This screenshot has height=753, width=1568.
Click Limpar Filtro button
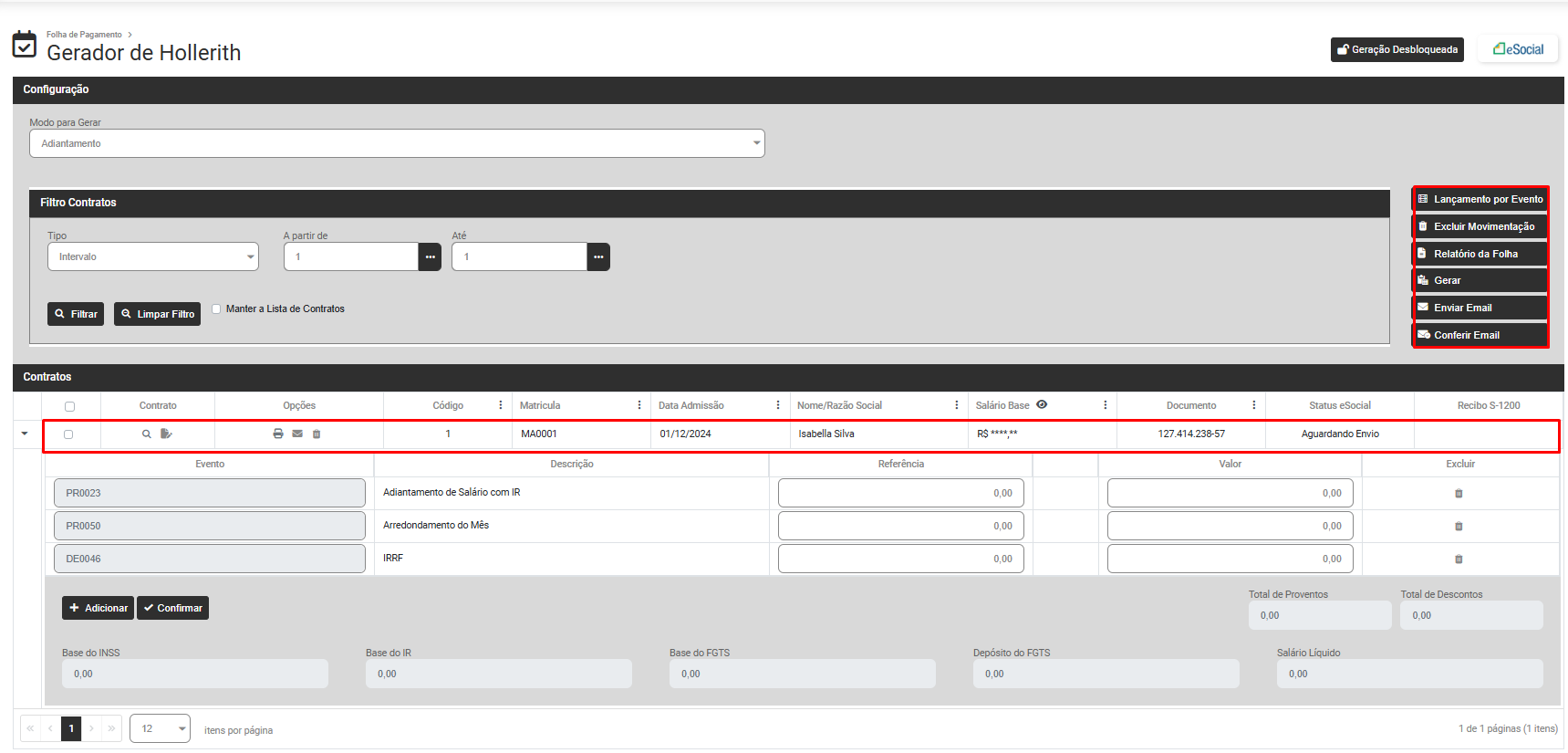(x=157, y=314)
